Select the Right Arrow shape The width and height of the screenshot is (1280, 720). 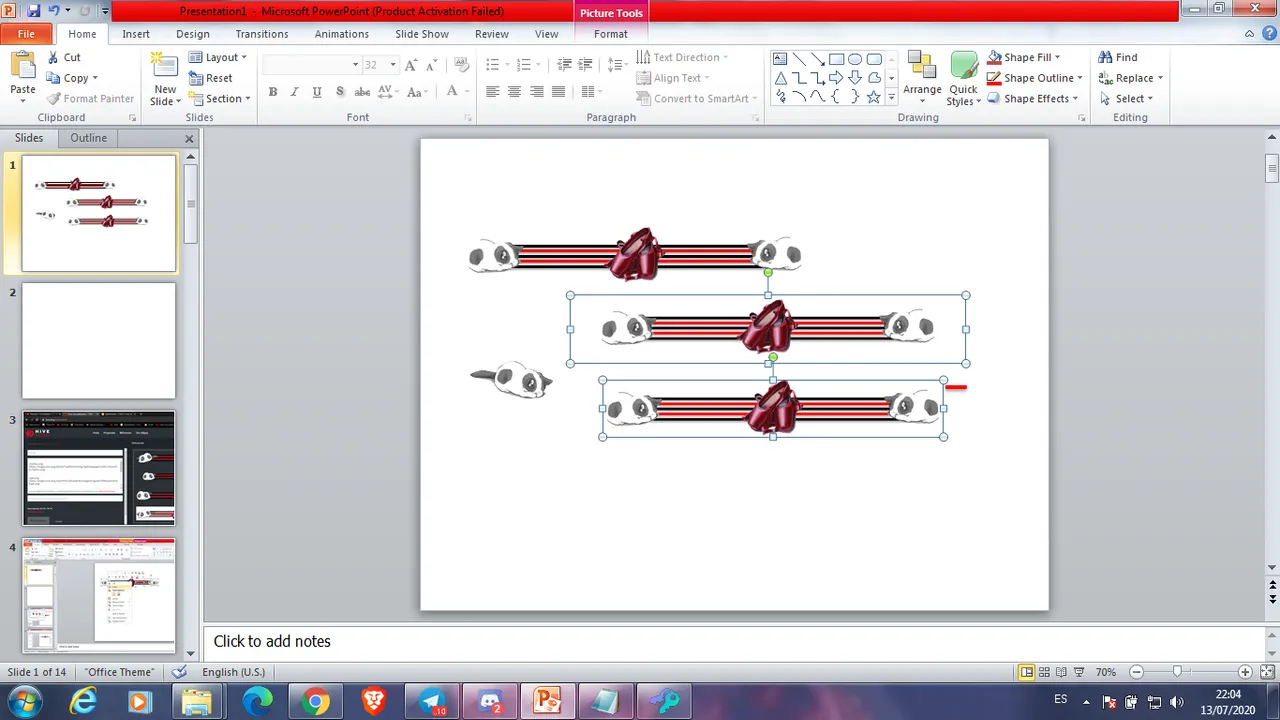[x=836, y=78]
